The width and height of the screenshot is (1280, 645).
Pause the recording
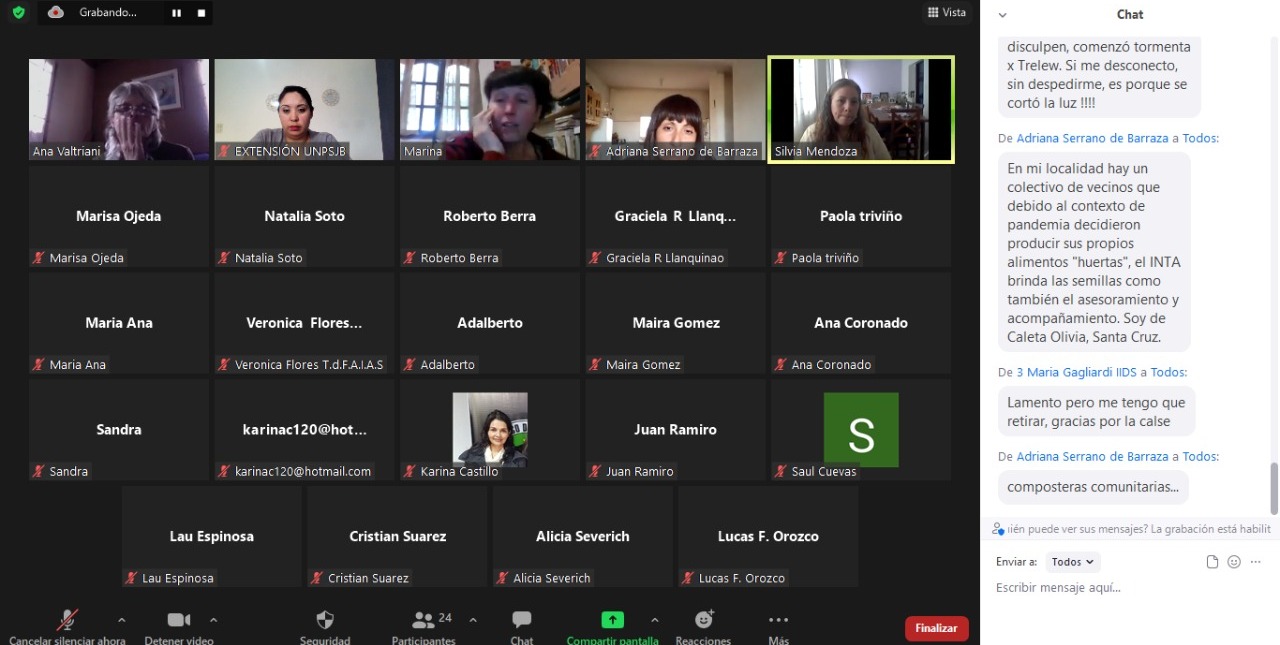pos(177,13)
